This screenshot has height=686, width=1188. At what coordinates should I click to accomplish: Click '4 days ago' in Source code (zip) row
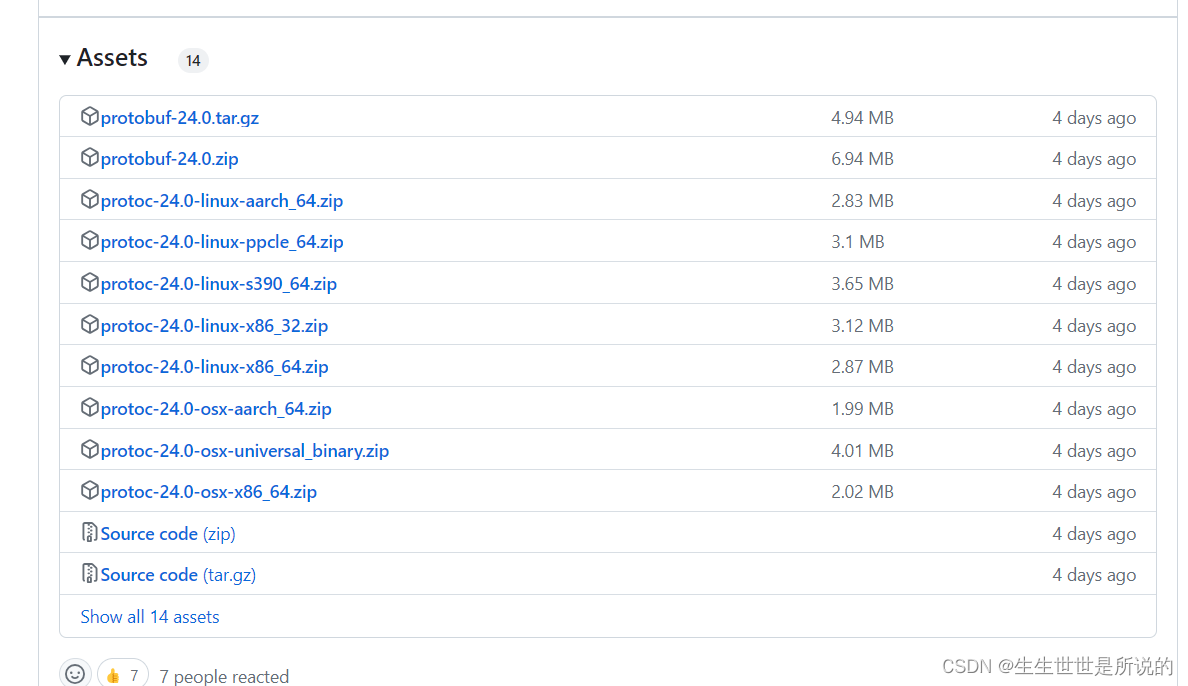tap(1094, 534)
